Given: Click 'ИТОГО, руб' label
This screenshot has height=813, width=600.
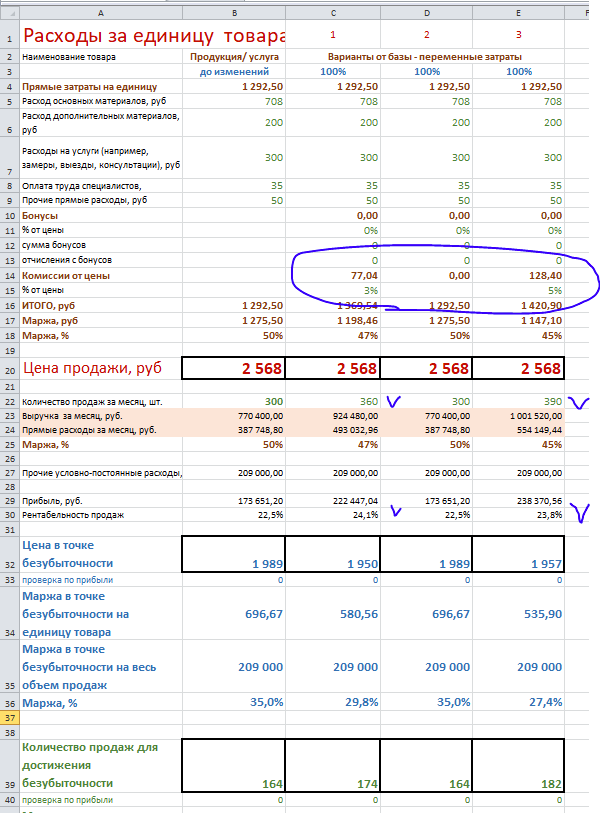Looking at the screenshot, I should (49, 306).
